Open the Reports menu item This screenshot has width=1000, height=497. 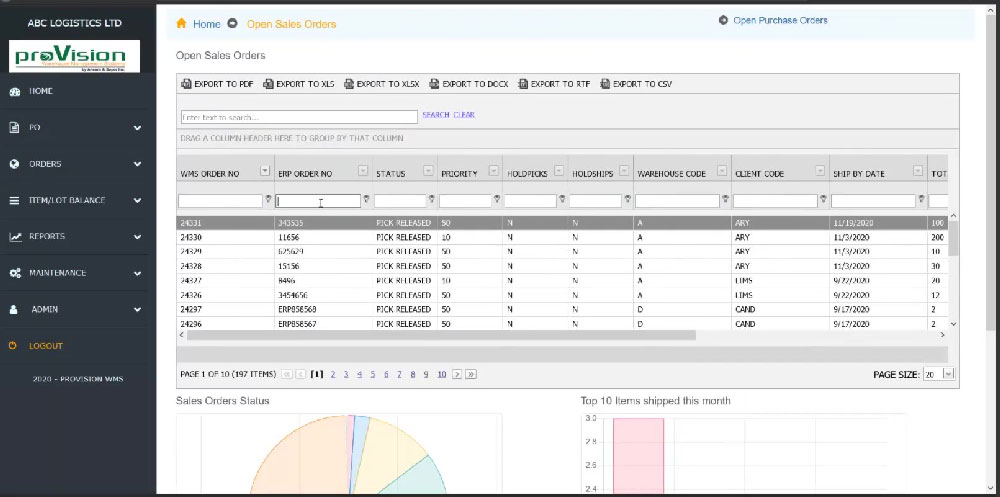[47, 237]
